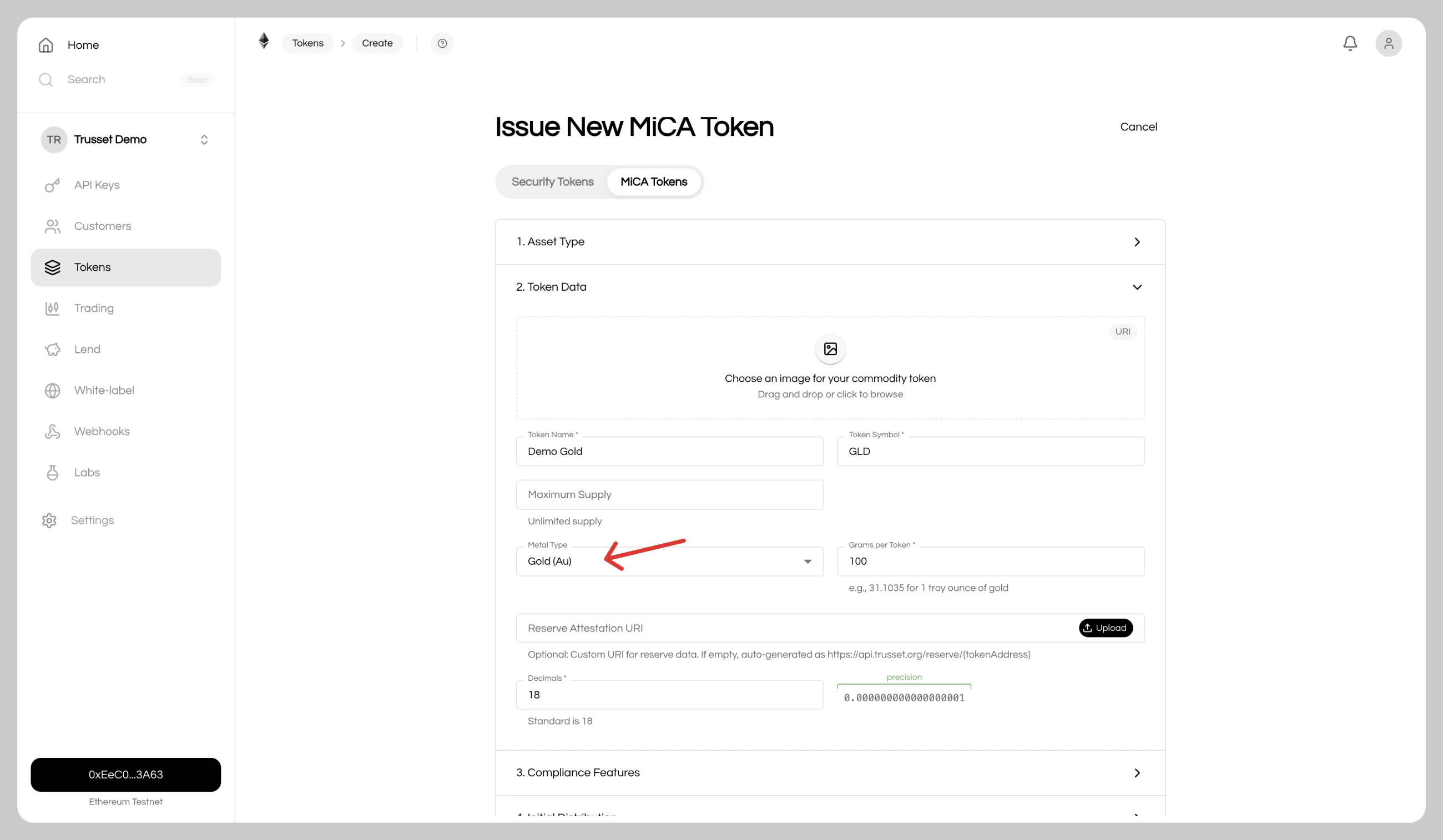Click the 0xEeC0...3A63 wallet button

point(125,774)
